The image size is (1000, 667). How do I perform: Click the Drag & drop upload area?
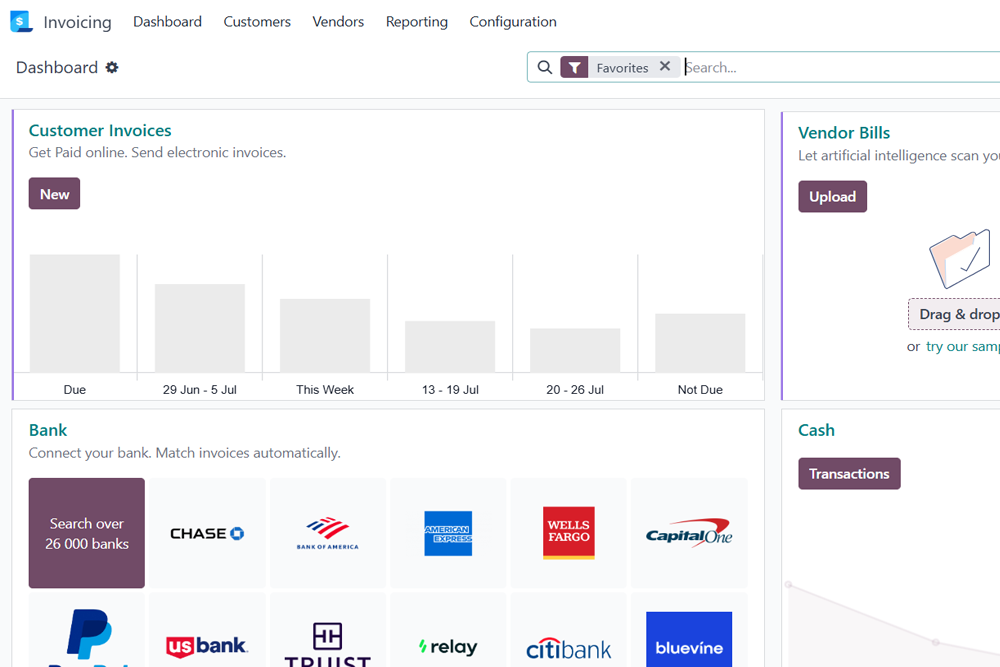pyautogui.click(x=954, y=314)
